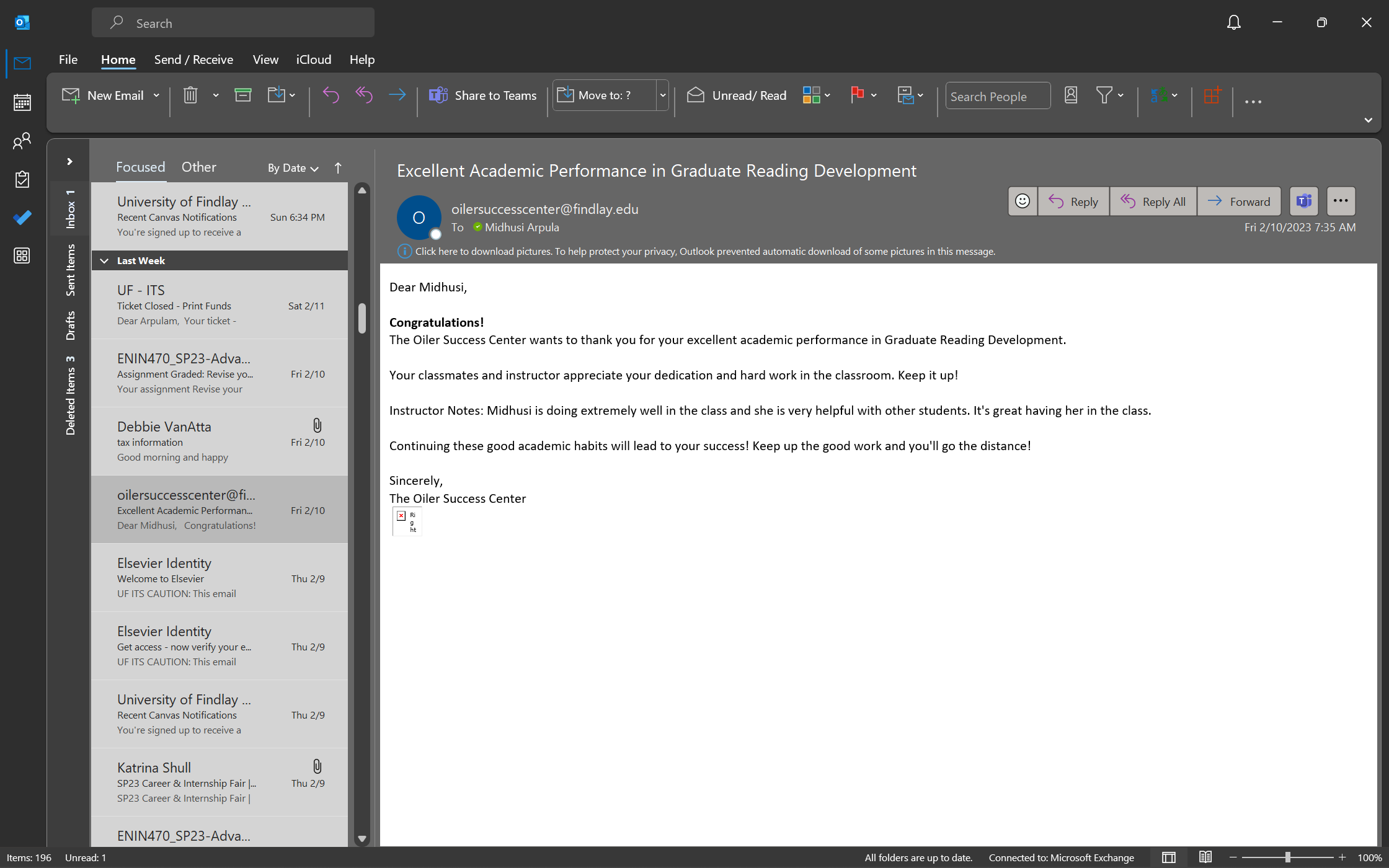Click here to download pictures link
Image resolution: width=1389 pixels, height=868 pixels.
tap(483, 252)
